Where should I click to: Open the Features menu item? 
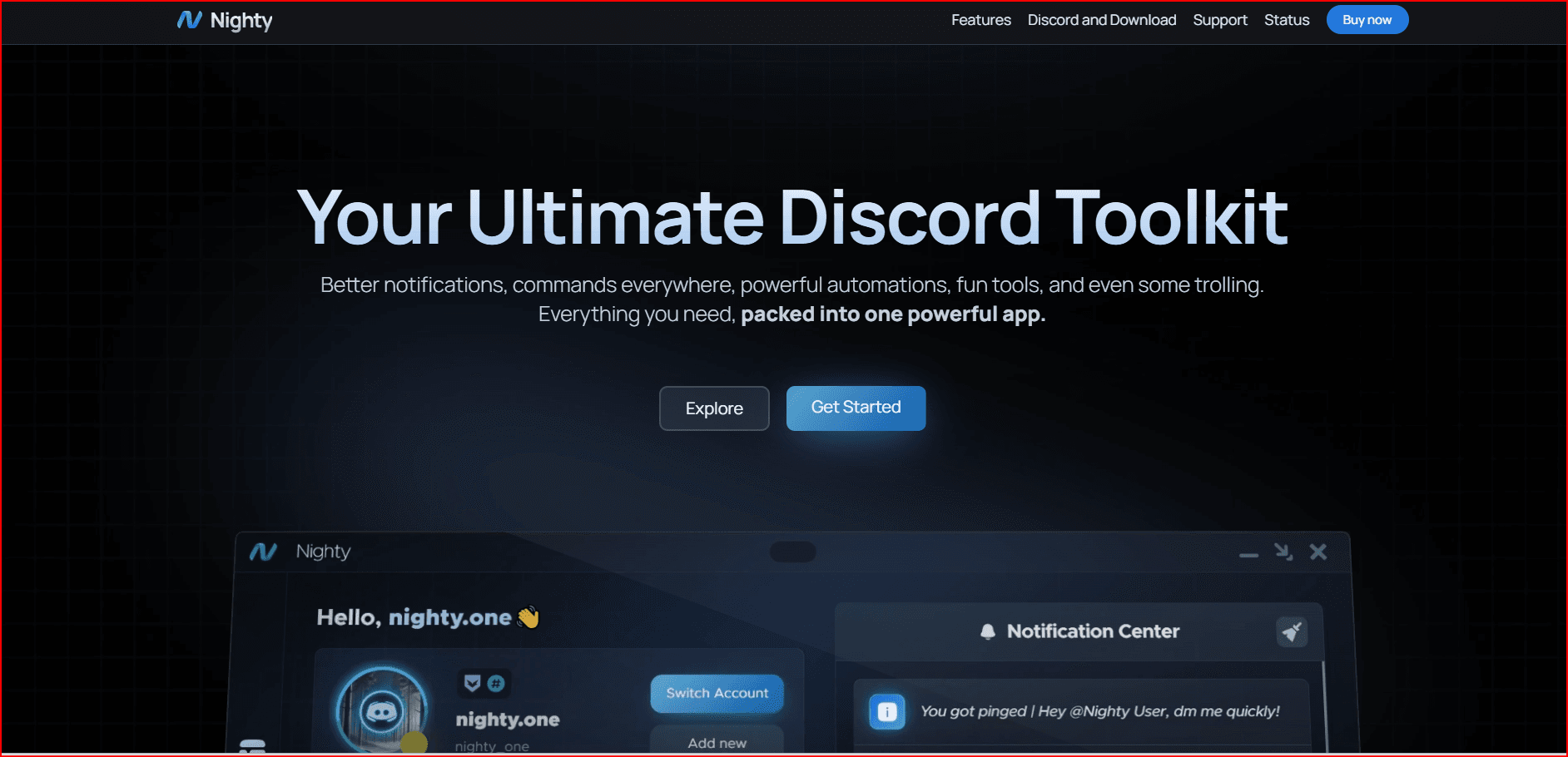click(x=980, y=20)
